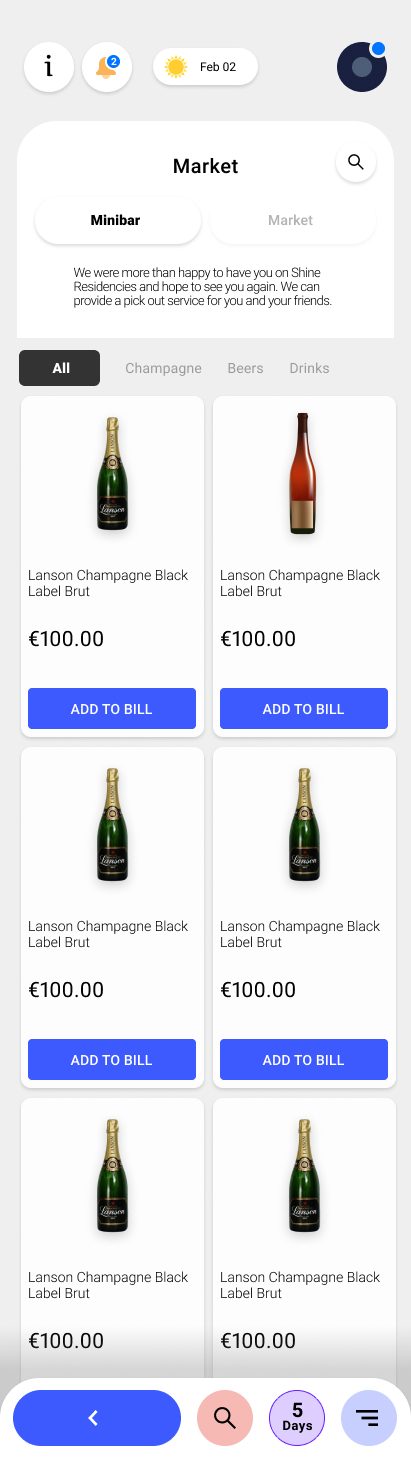Viewport: 411px width, 1471px height.
Task: Open the profile avatar circle
Action: [x=362, y=67]
